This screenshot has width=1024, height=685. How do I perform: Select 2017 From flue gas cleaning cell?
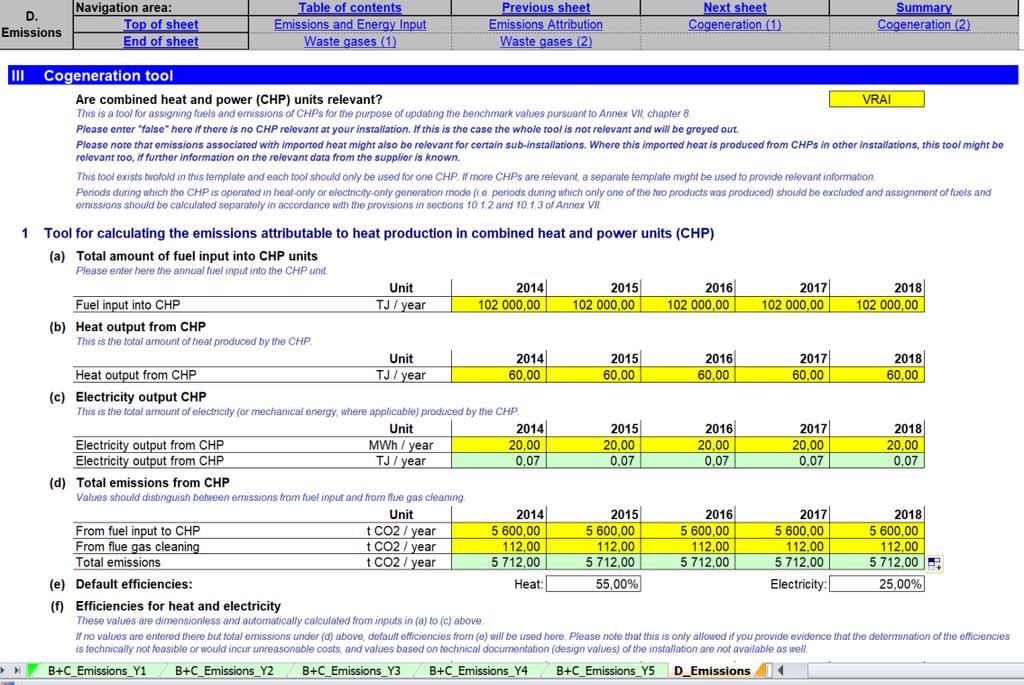click(782, 547)
